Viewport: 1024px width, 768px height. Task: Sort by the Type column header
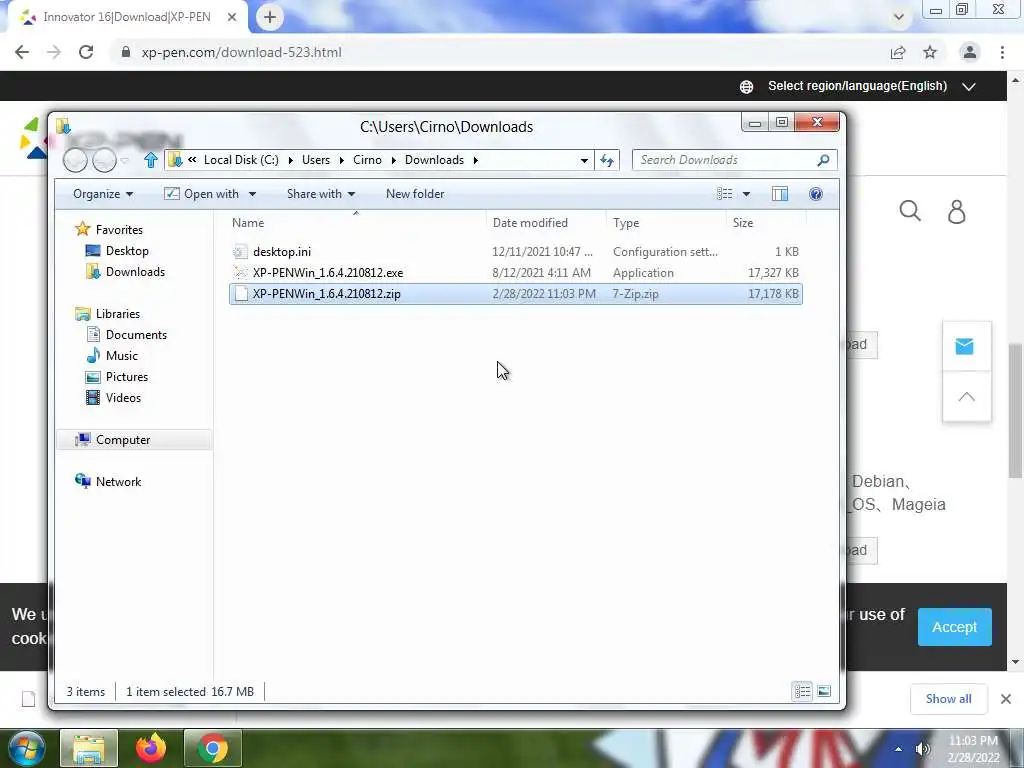coord(665,223)
